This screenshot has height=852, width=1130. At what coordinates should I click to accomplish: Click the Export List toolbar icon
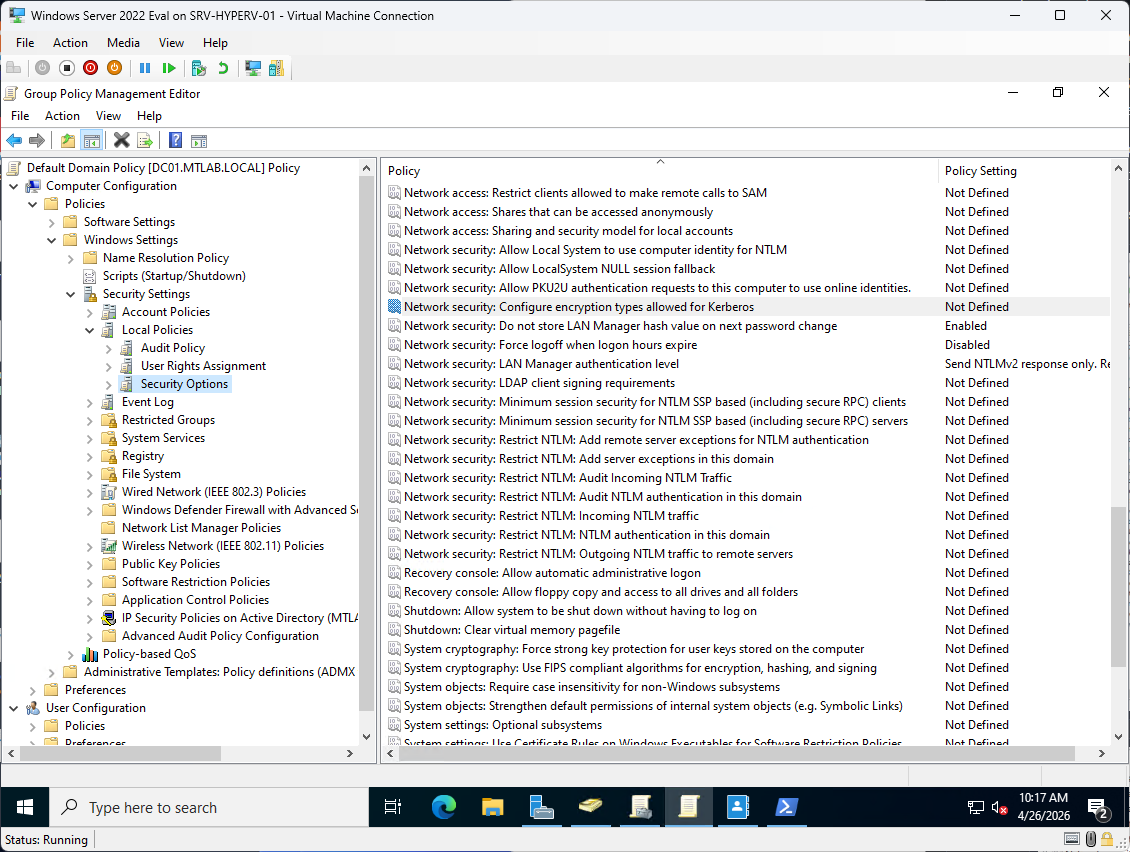point(145,141)
